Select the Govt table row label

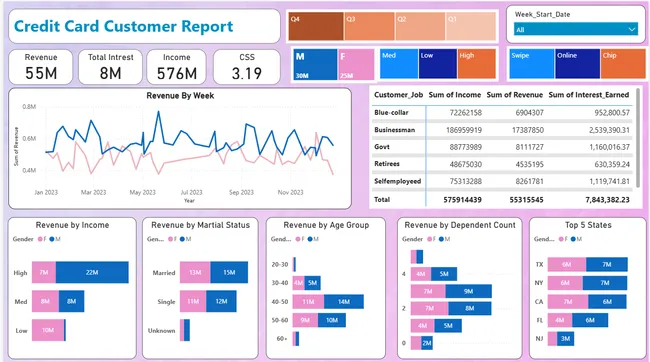point(382,147)
